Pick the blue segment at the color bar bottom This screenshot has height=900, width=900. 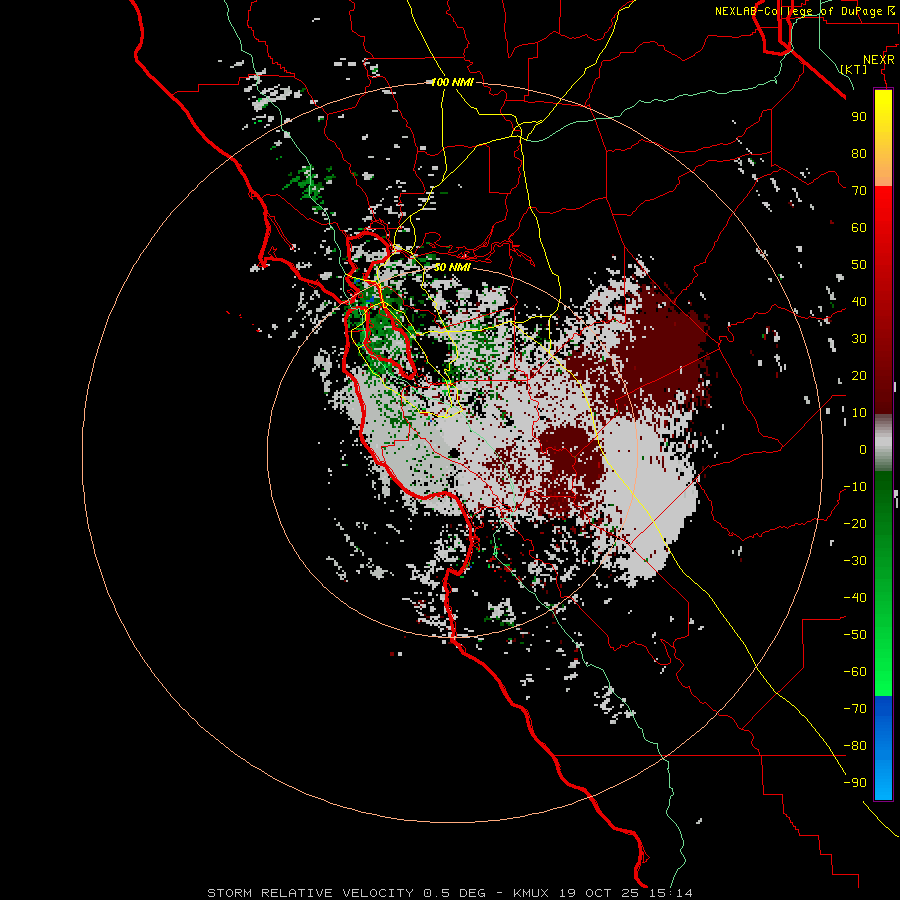[x=883, y=748]
